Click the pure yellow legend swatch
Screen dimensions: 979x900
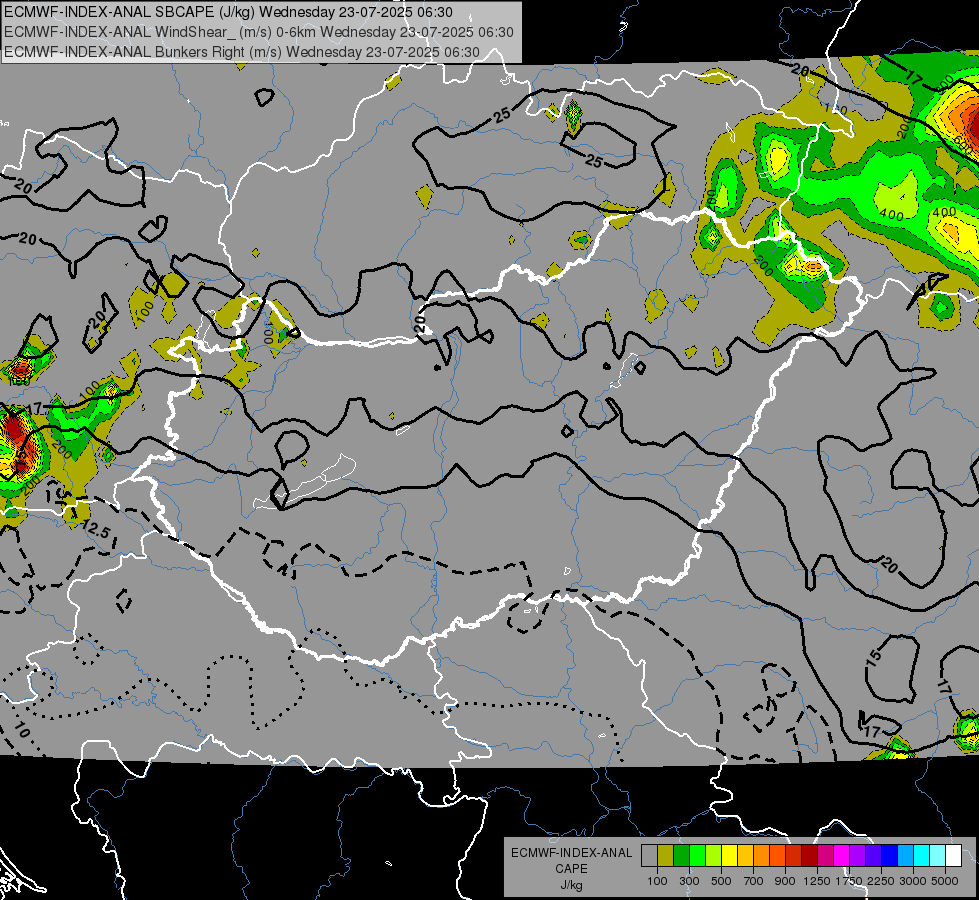tap(729, 856)
